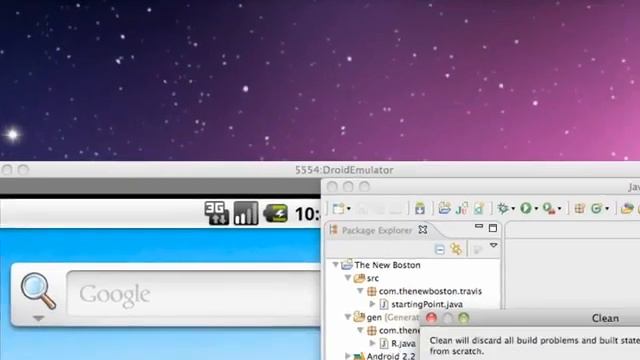Toggle Link with Editor in Package Explorer

point(456,249)
